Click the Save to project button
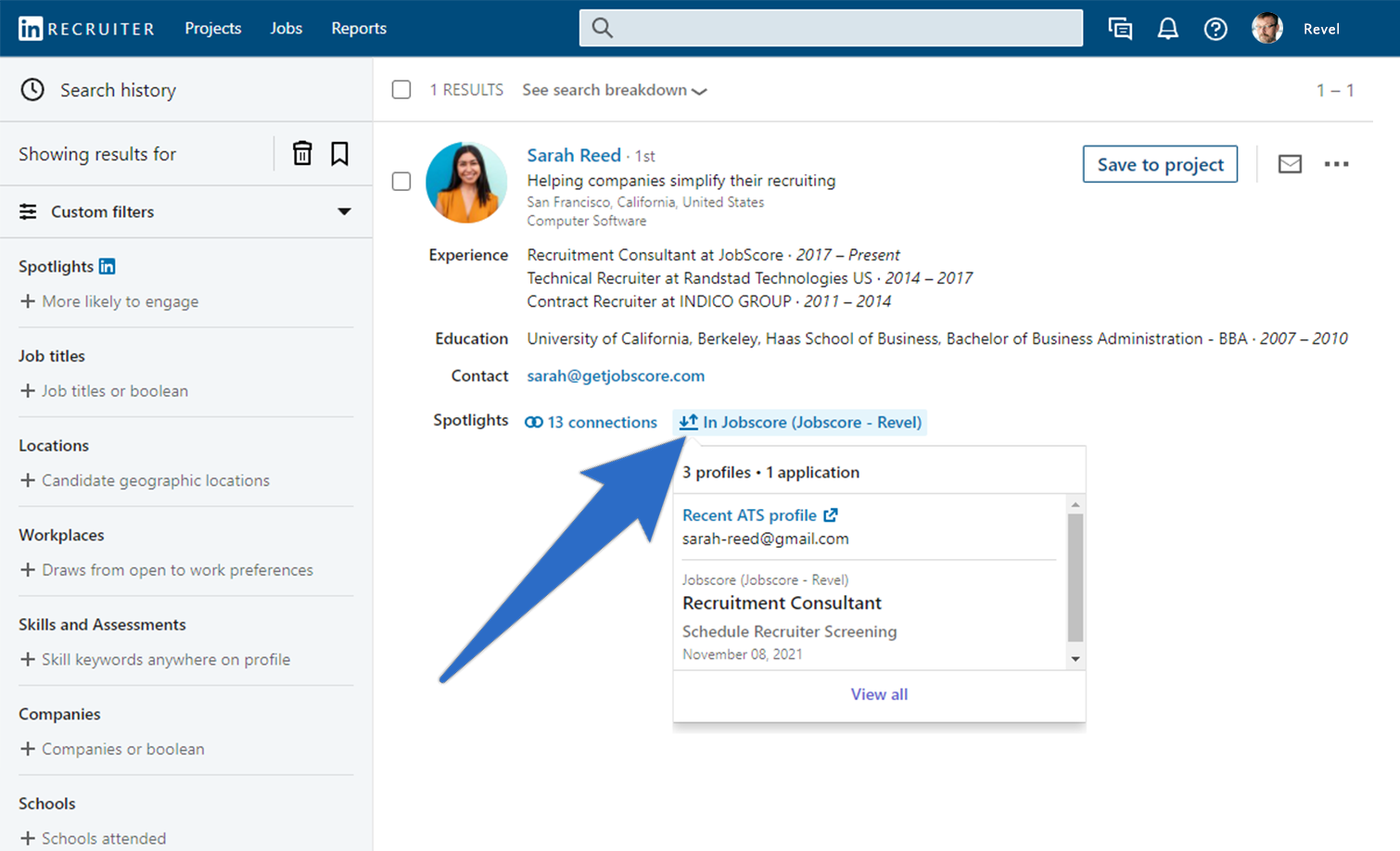Image resolution: width=1400 pixels, height=851 pixels. point(1160,164)
